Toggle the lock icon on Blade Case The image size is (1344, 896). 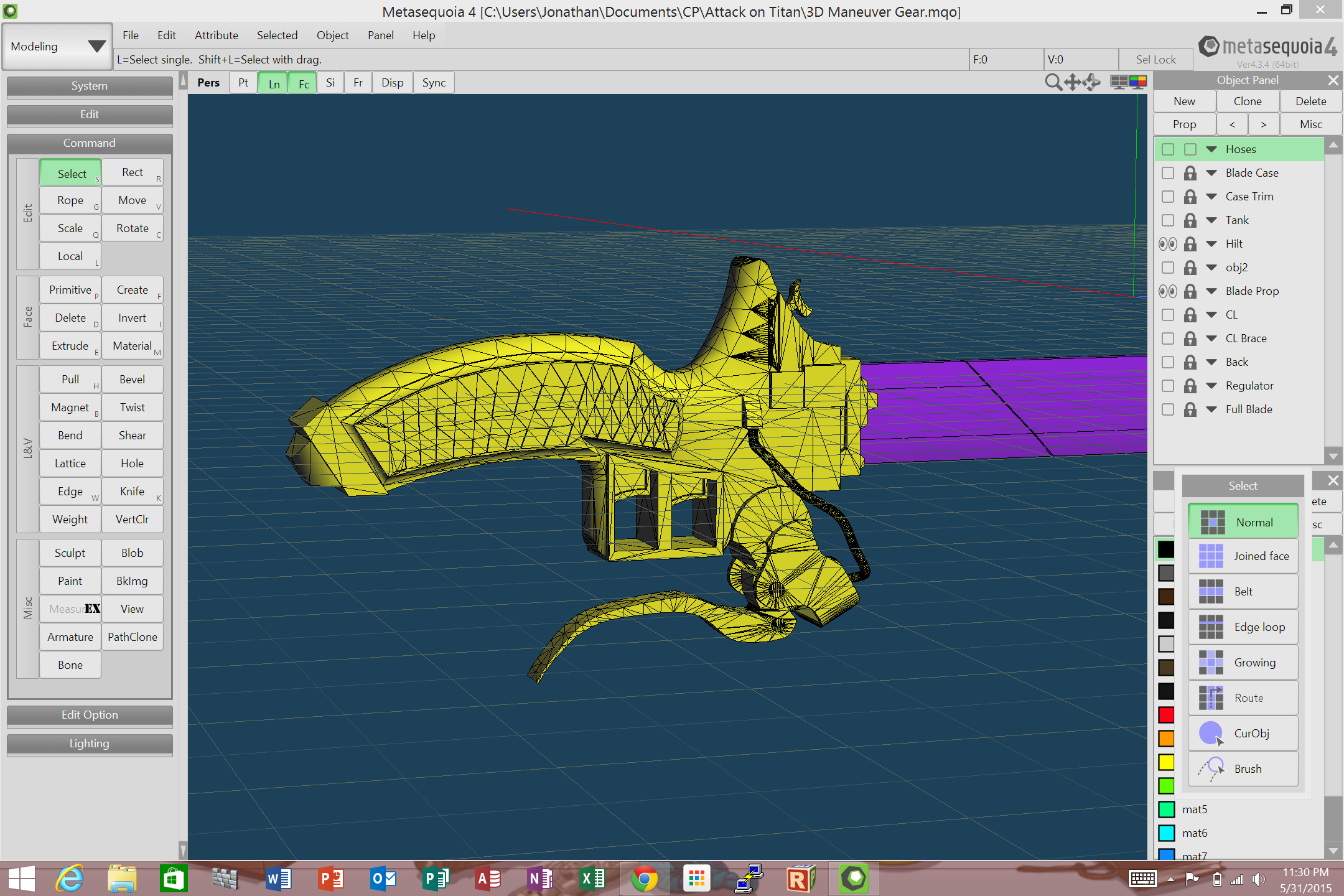coord(1190,173)
